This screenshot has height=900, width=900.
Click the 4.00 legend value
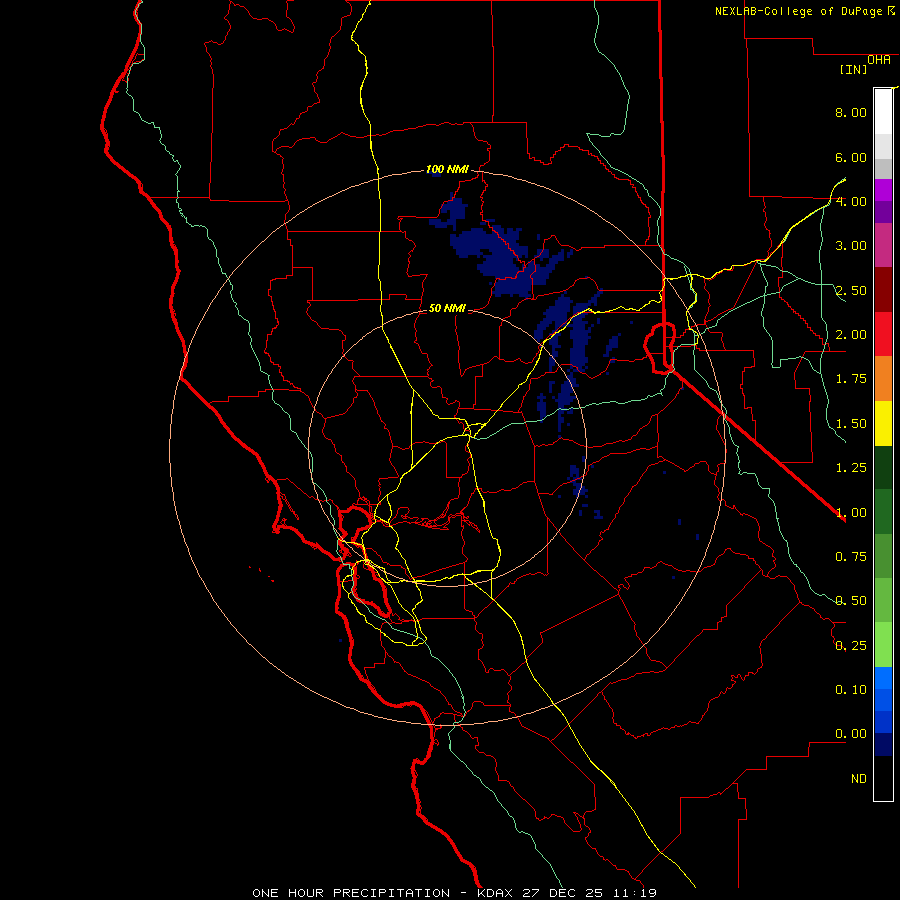click(851, 201)
